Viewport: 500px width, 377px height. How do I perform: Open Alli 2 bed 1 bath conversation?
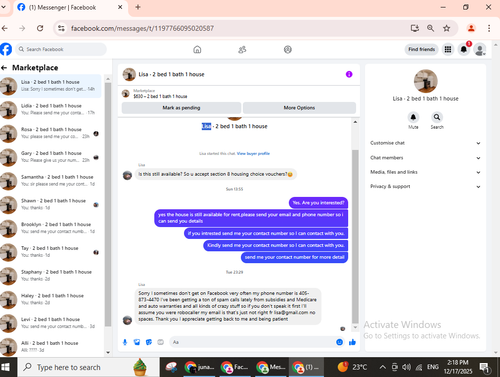pyautogui.click(x=51, y=346)
